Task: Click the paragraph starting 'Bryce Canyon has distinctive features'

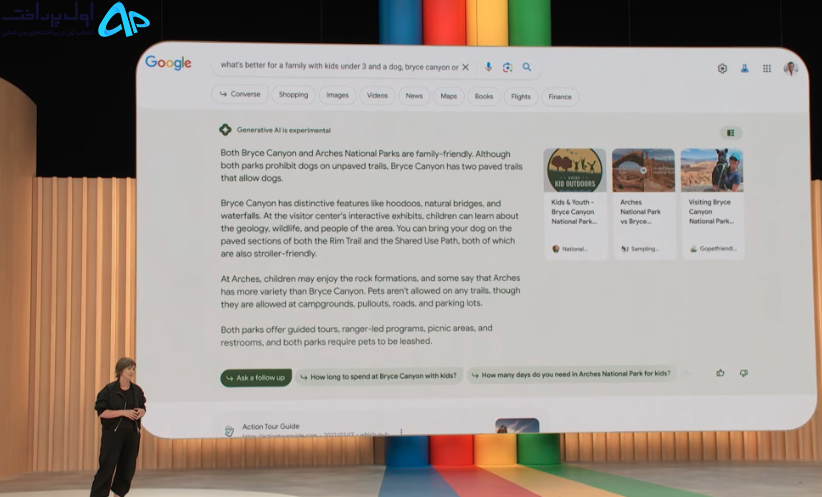Action: tap(370, 228)
